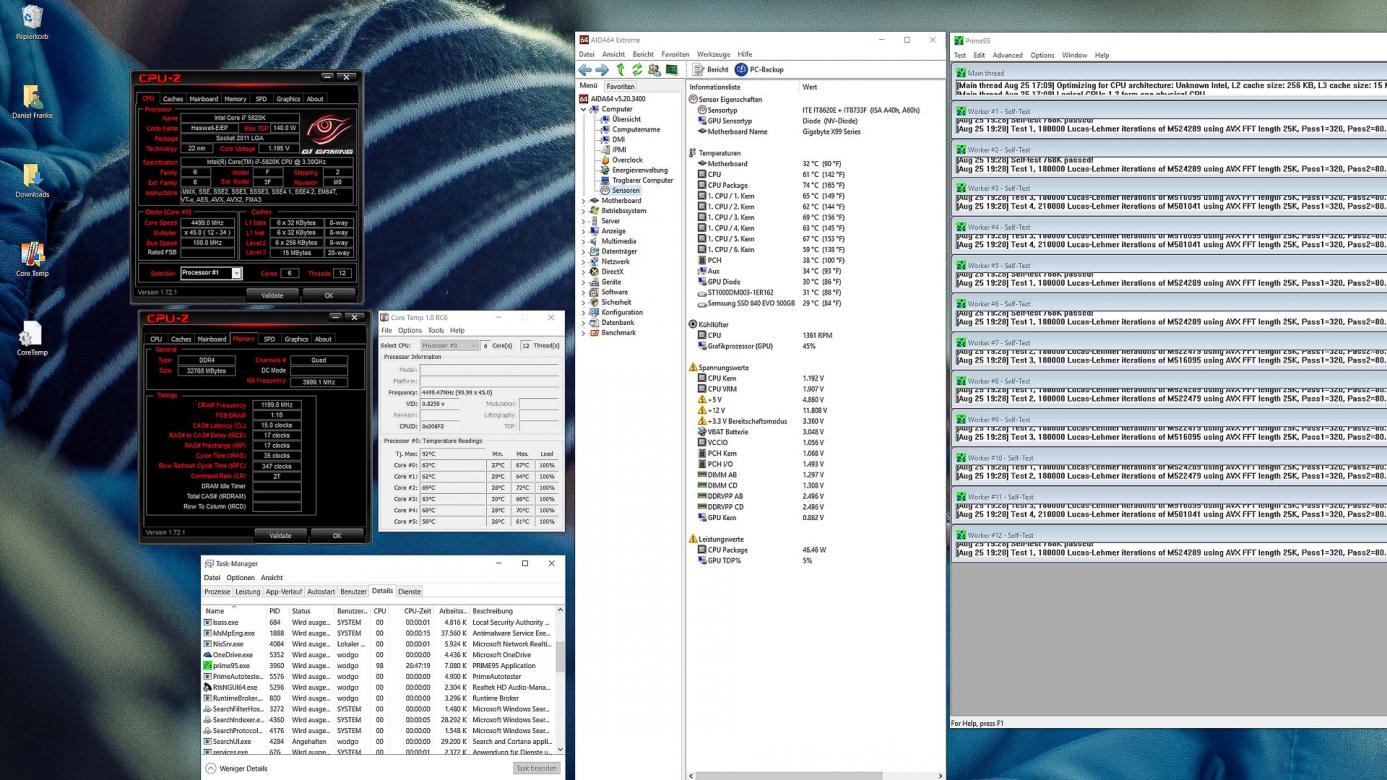
Task: Click OK in the CPU-Z Memory window
Action: click(337, 535)
